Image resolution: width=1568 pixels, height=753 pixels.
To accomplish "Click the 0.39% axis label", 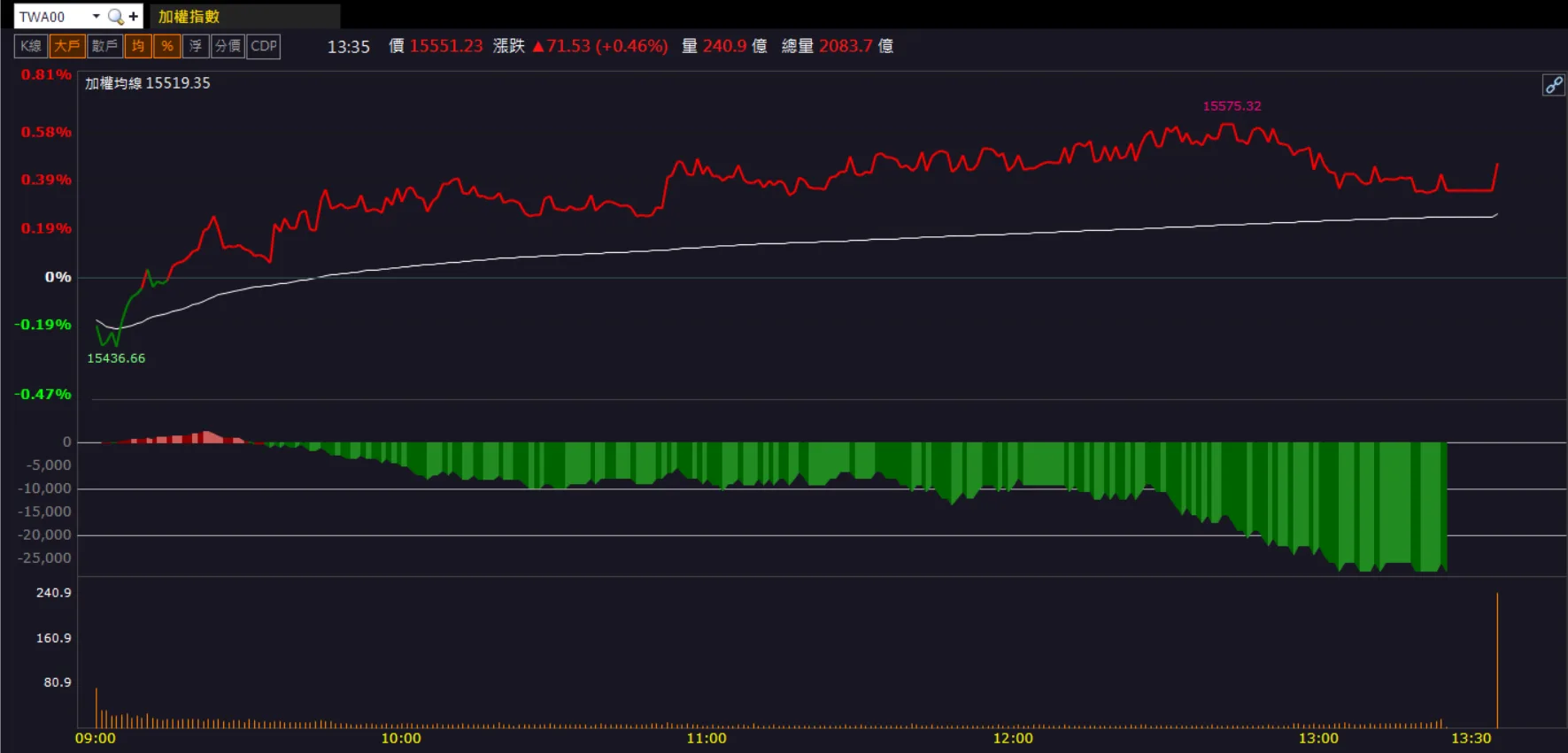I will [x=46, y=180].
